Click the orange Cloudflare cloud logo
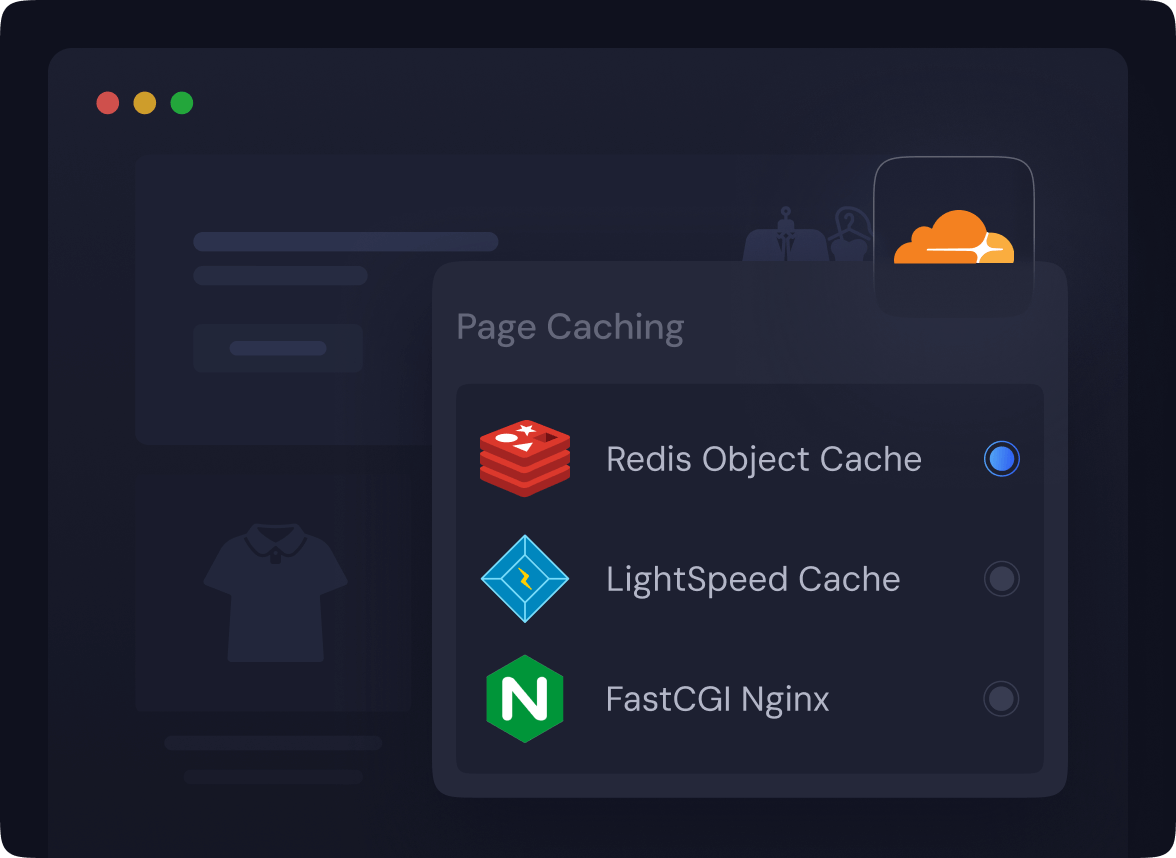The image size is (1176, 858). tap(953, 238)
